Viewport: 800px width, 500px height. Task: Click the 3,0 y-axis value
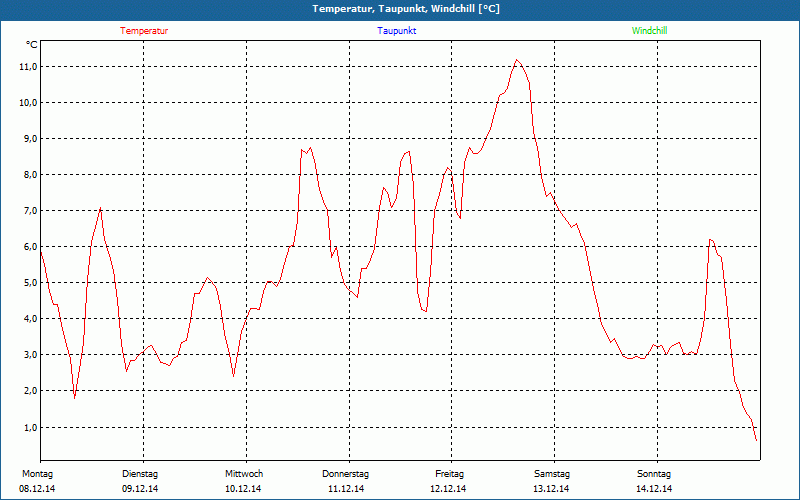tap(29, 355)
